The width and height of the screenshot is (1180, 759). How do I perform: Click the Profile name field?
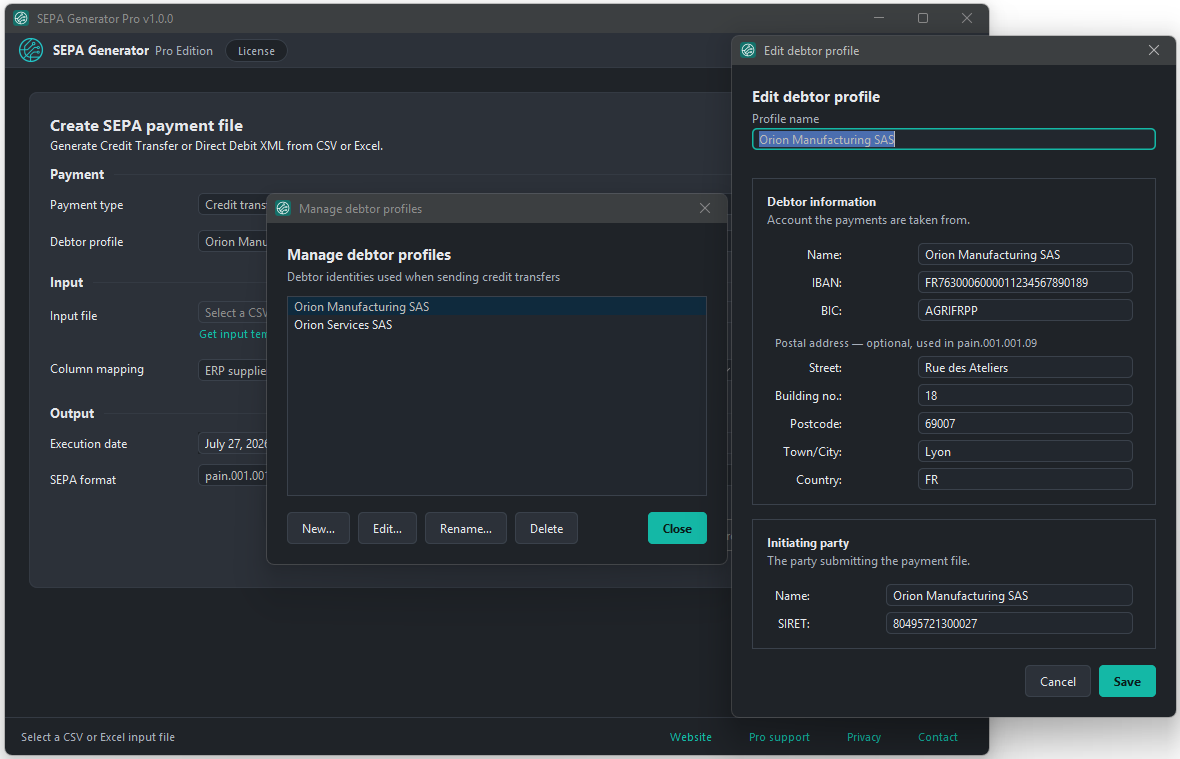click(953, 139)
